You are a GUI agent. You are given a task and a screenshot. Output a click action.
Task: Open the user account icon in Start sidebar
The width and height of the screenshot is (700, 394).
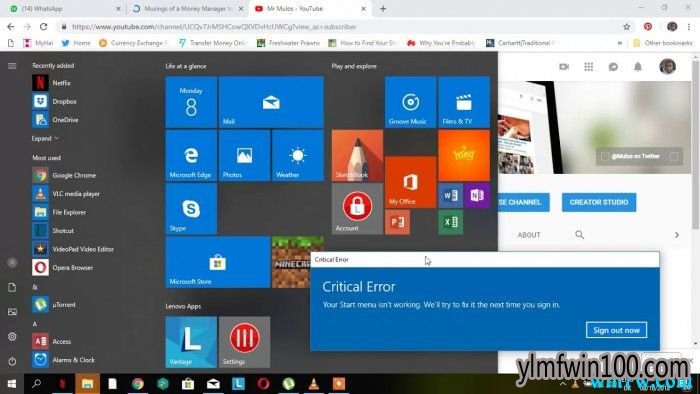(12, 263)
